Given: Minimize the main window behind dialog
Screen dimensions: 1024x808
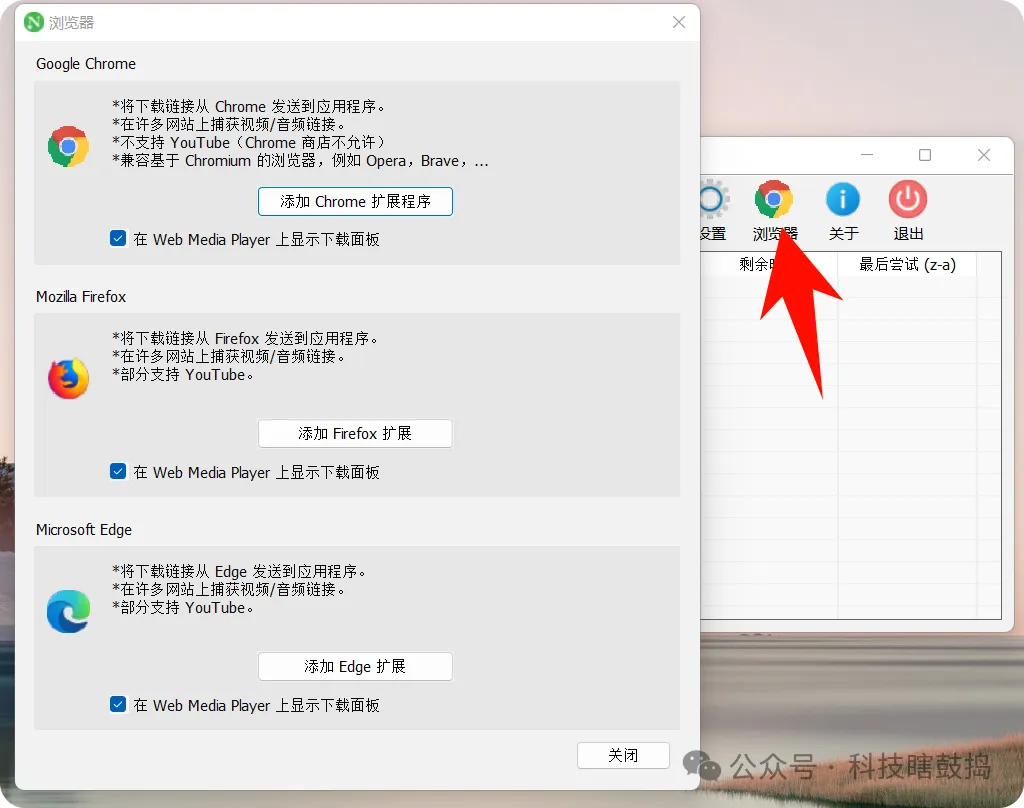Looking at the screenshot, I should point(867,155).
